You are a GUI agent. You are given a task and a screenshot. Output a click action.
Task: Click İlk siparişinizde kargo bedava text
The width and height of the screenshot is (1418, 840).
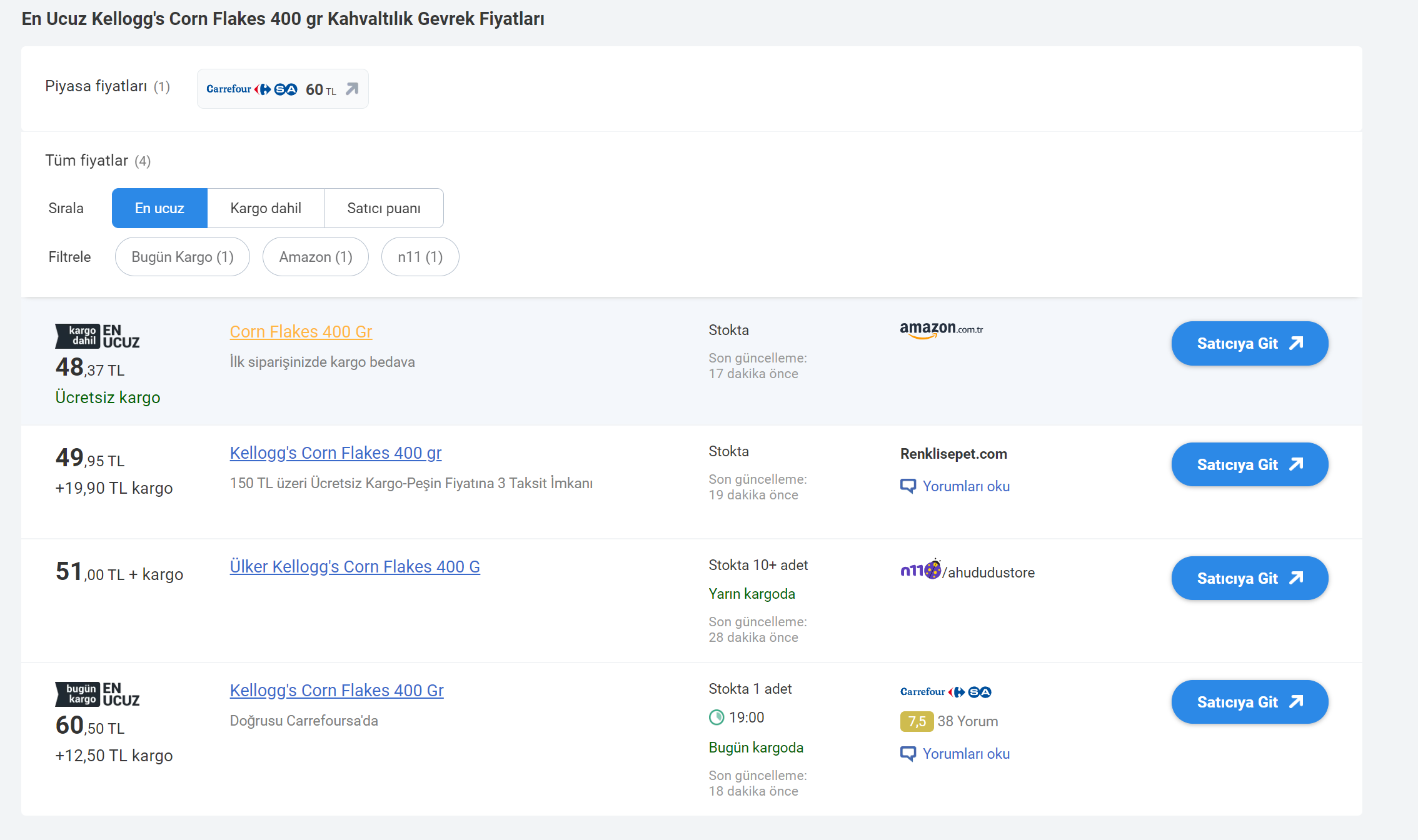point(322,362)
